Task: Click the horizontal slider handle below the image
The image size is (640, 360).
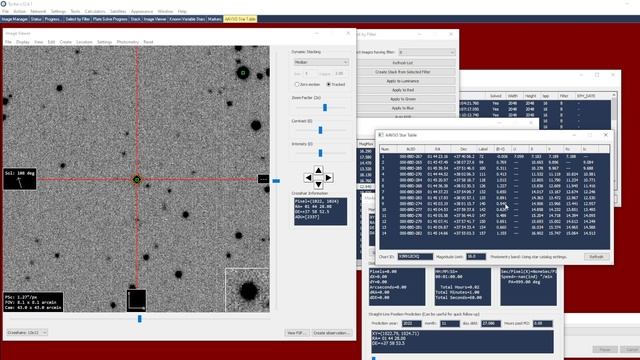Action: [140, 319]
